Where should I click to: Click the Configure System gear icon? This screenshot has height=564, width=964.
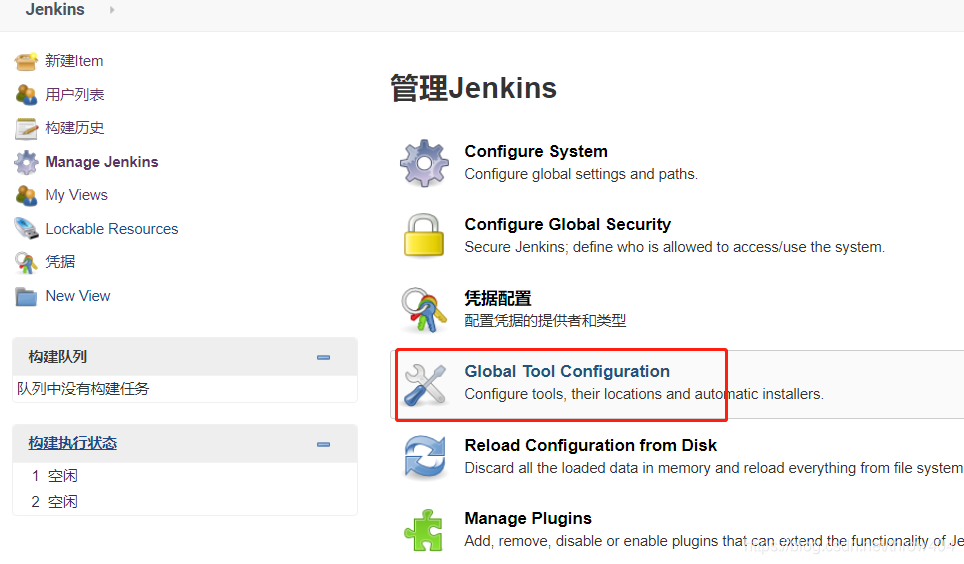(x=424, y=163)
